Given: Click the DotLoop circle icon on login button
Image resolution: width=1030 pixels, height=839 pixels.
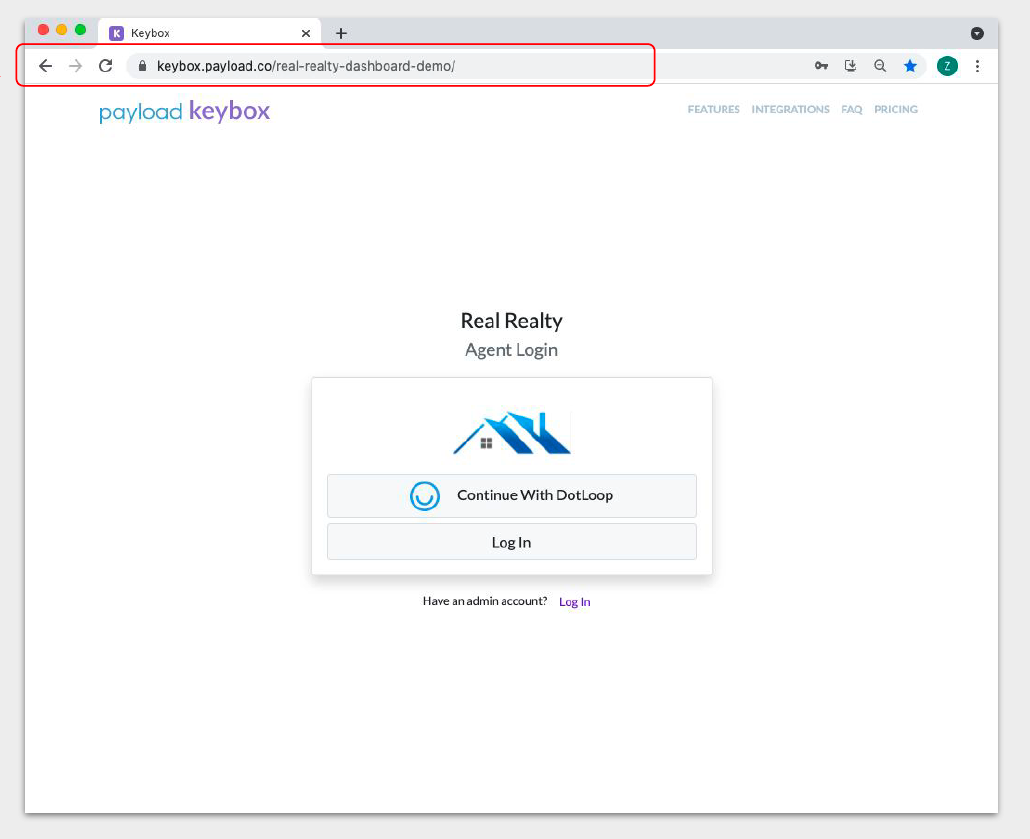Looking at the screenshot, I should tap(424, 496).
